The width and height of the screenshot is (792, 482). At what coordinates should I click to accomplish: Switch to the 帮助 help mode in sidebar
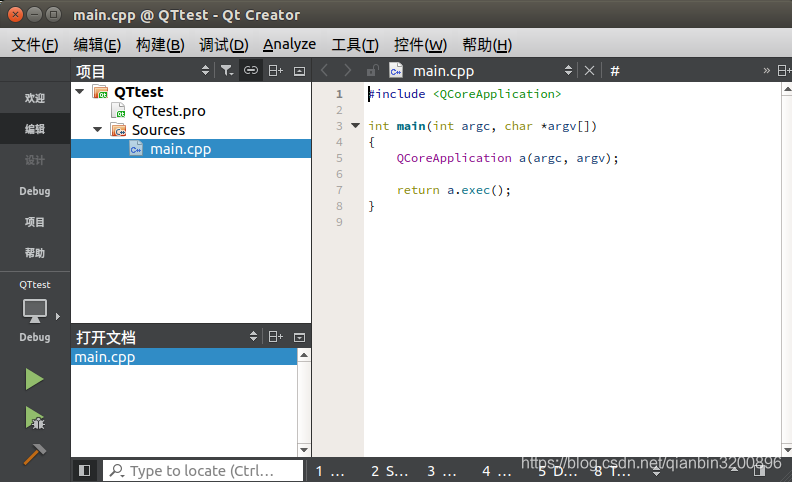35,253
